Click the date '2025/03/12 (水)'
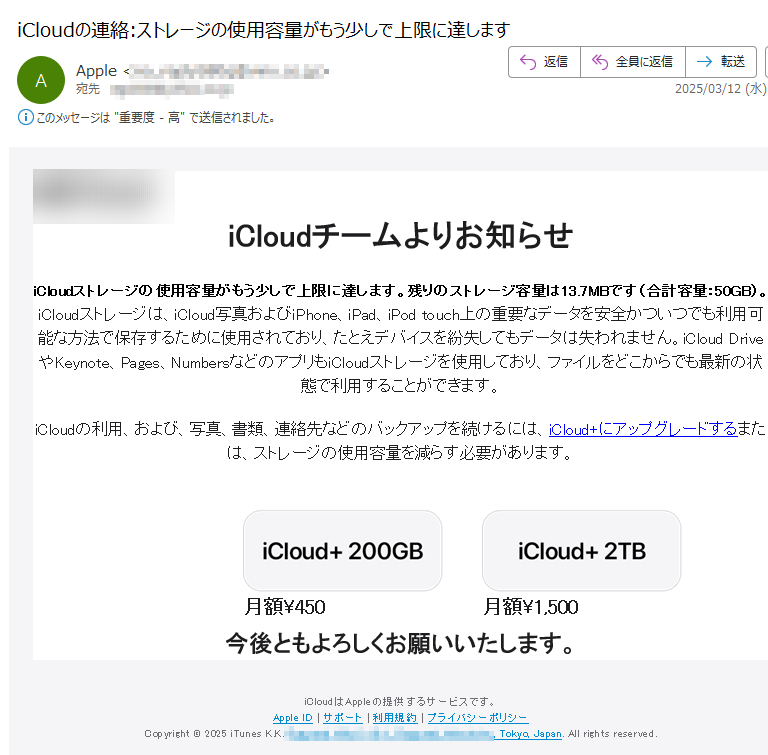This screenshot has width=768, height=755. coord(720,89)
